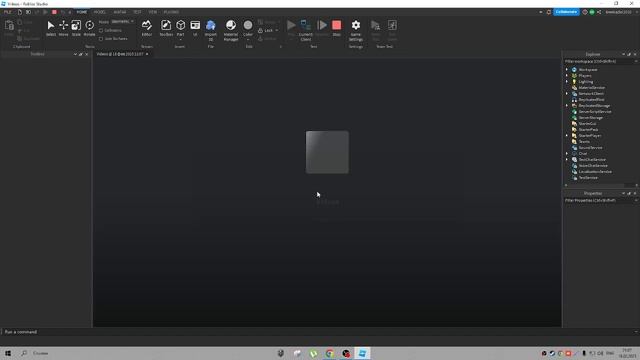Select SoundService in Explorer
This screenshot has height=360, width=640.
click(x=590, y=148)
